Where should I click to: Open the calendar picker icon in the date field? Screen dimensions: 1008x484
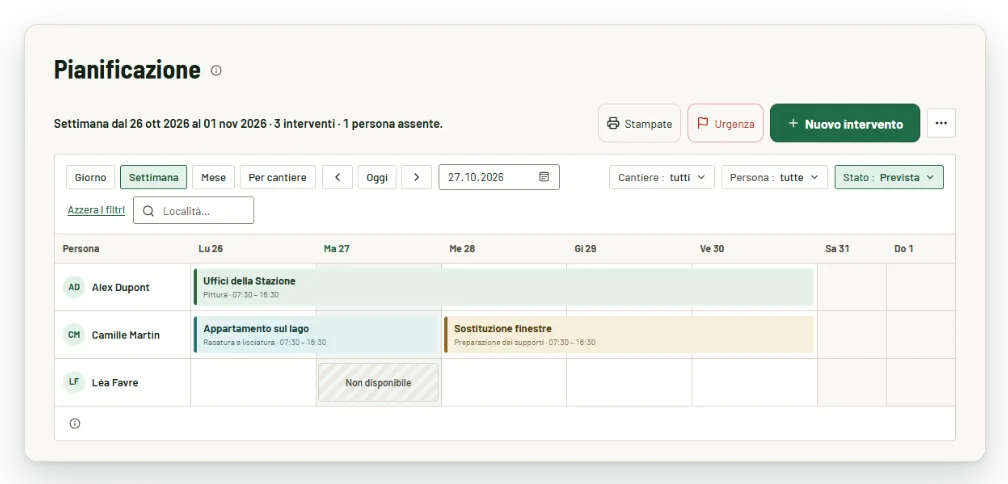click(544, 177)
